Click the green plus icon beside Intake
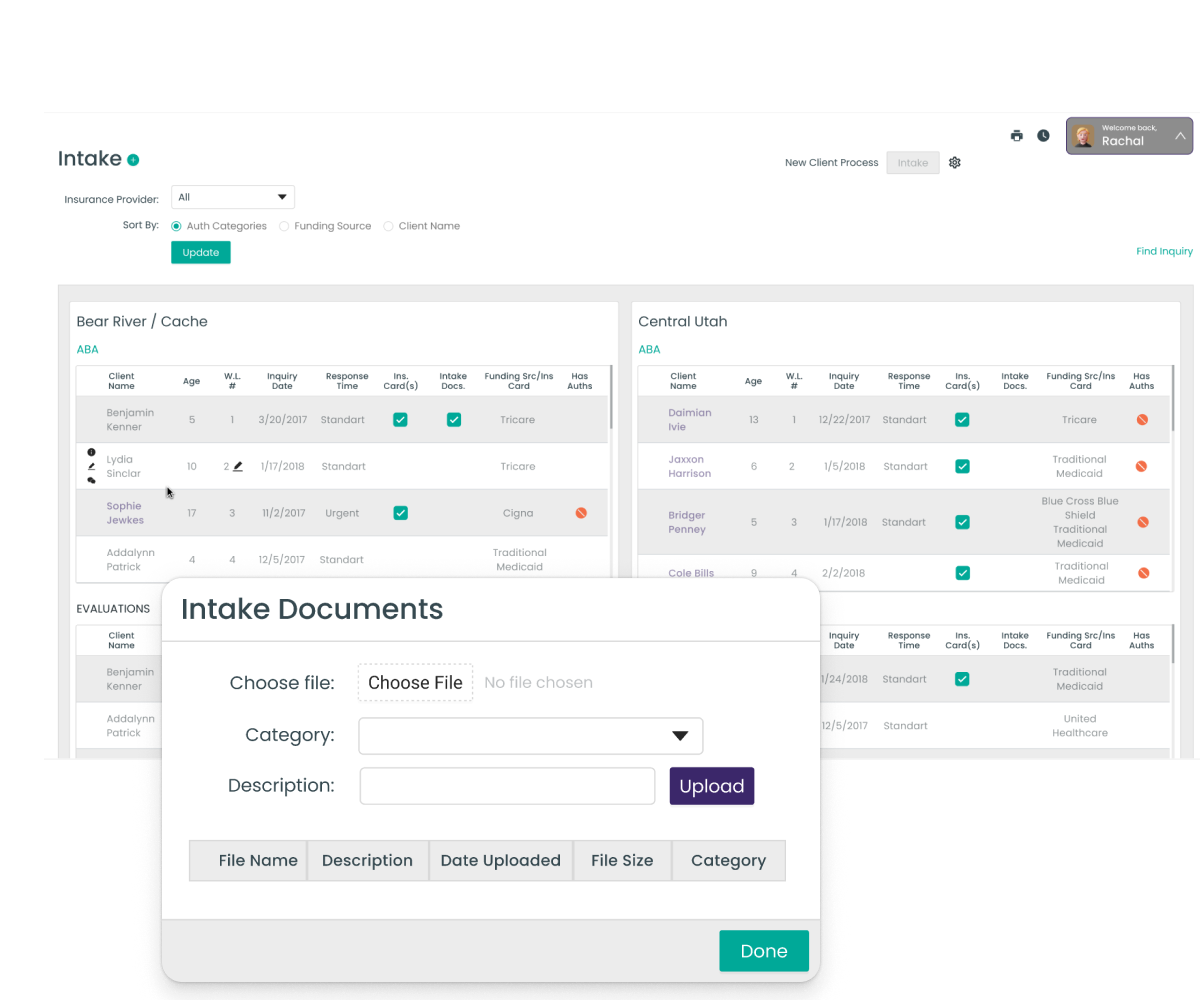 point(133,160)
